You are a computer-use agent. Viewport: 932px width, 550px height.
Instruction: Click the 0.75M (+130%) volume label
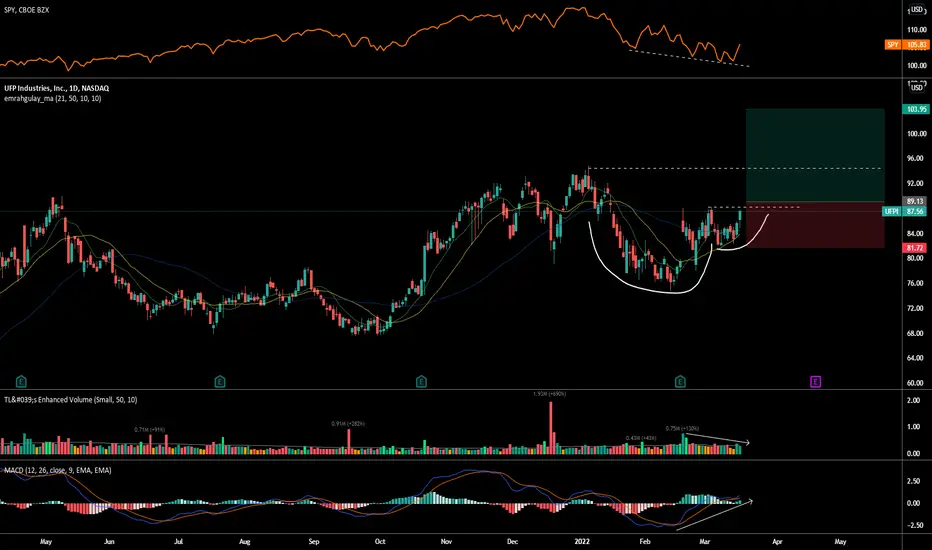(682, 428)
